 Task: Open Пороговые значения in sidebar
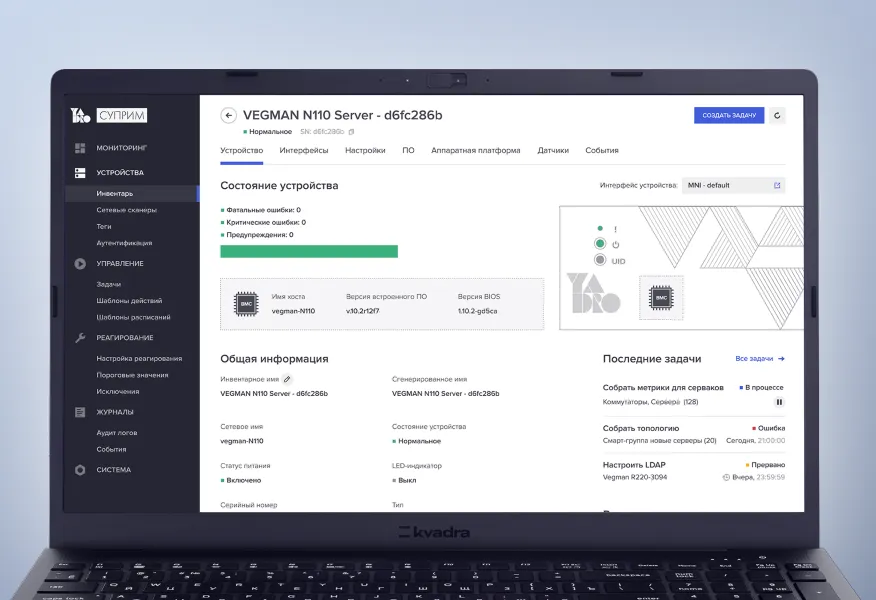click(132, 375)
